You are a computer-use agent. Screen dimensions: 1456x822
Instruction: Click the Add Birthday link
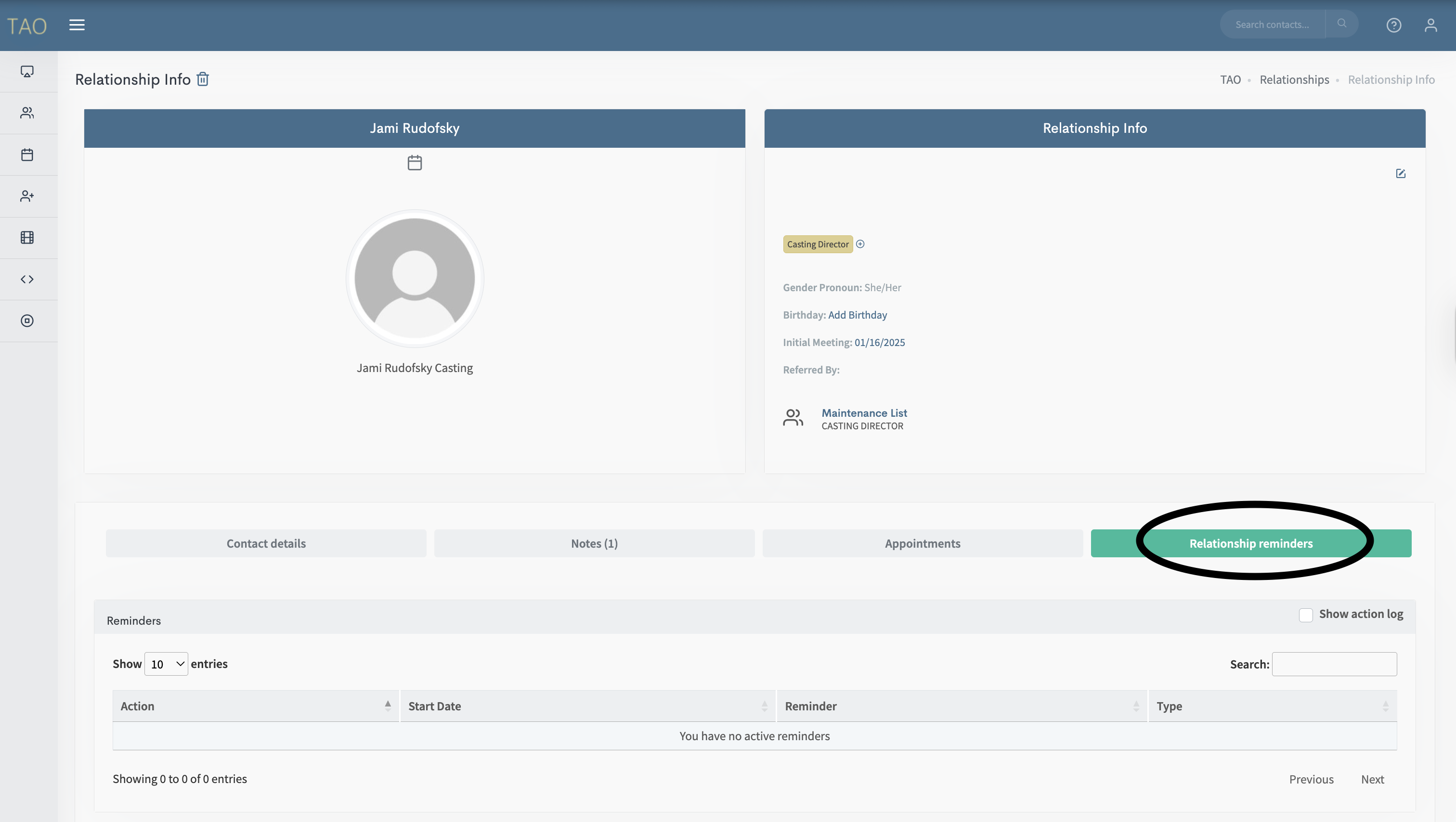857,315
